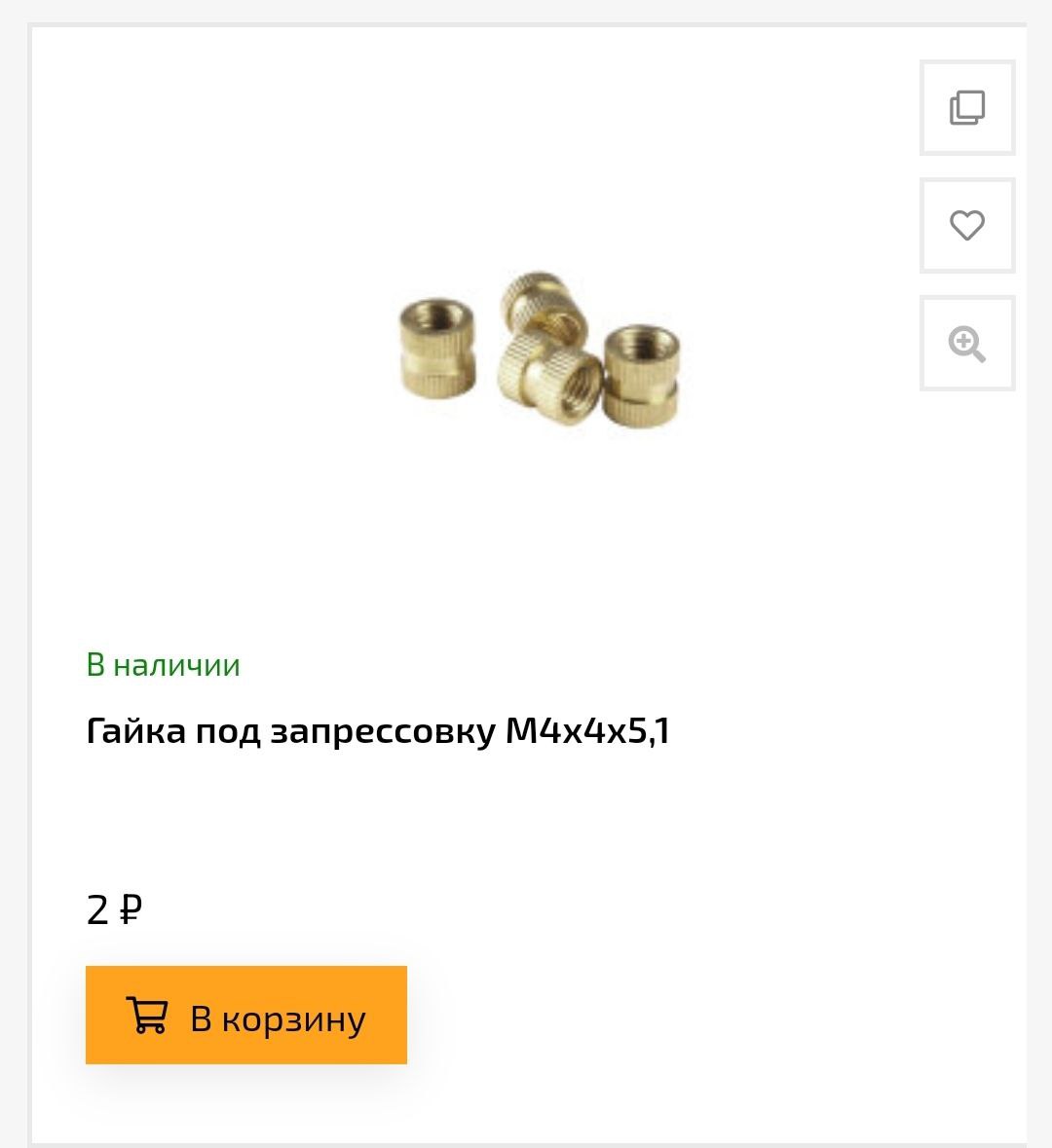Click the digit '2' in the price
1052x1148 pixels.
pos(97,910)
